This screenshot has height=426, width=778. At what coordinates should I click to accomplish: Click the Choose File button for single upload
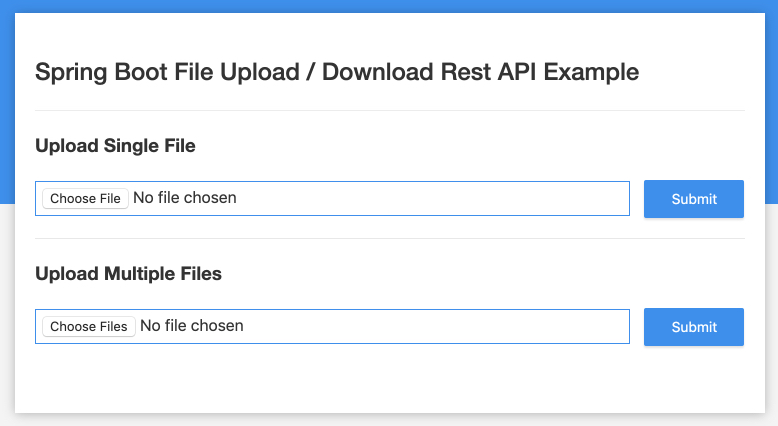click(85, 198)
